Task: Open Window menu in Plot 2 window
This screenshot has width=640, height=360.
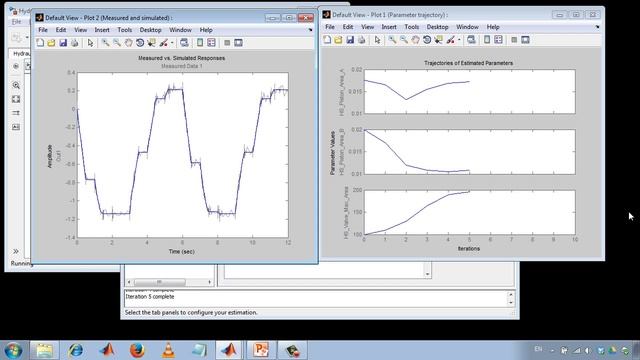Action: [x=180, y=30]
